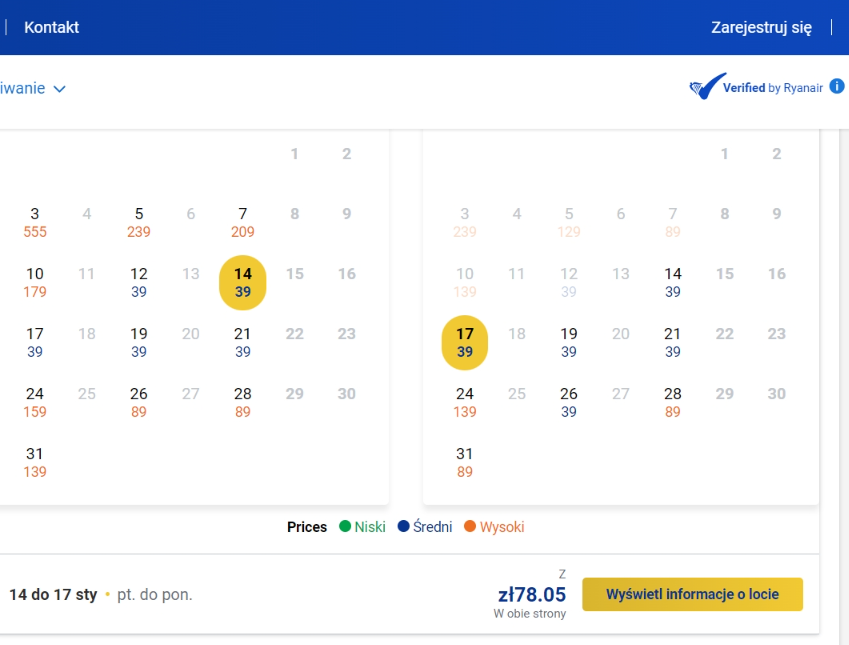Click the zł78.05 total price

coord(532,594)
